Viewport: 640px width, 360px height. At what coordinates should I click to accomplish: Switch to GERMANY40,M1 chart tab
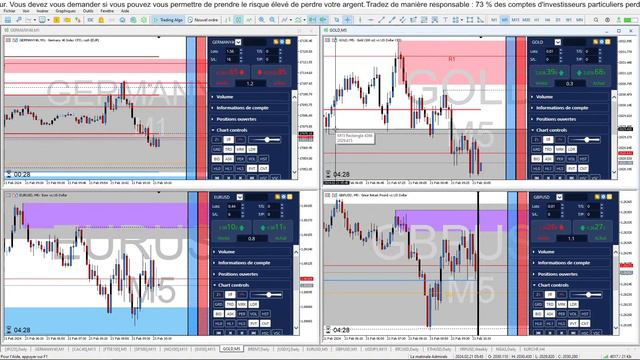pyautogui.click(x=49, y=349)
